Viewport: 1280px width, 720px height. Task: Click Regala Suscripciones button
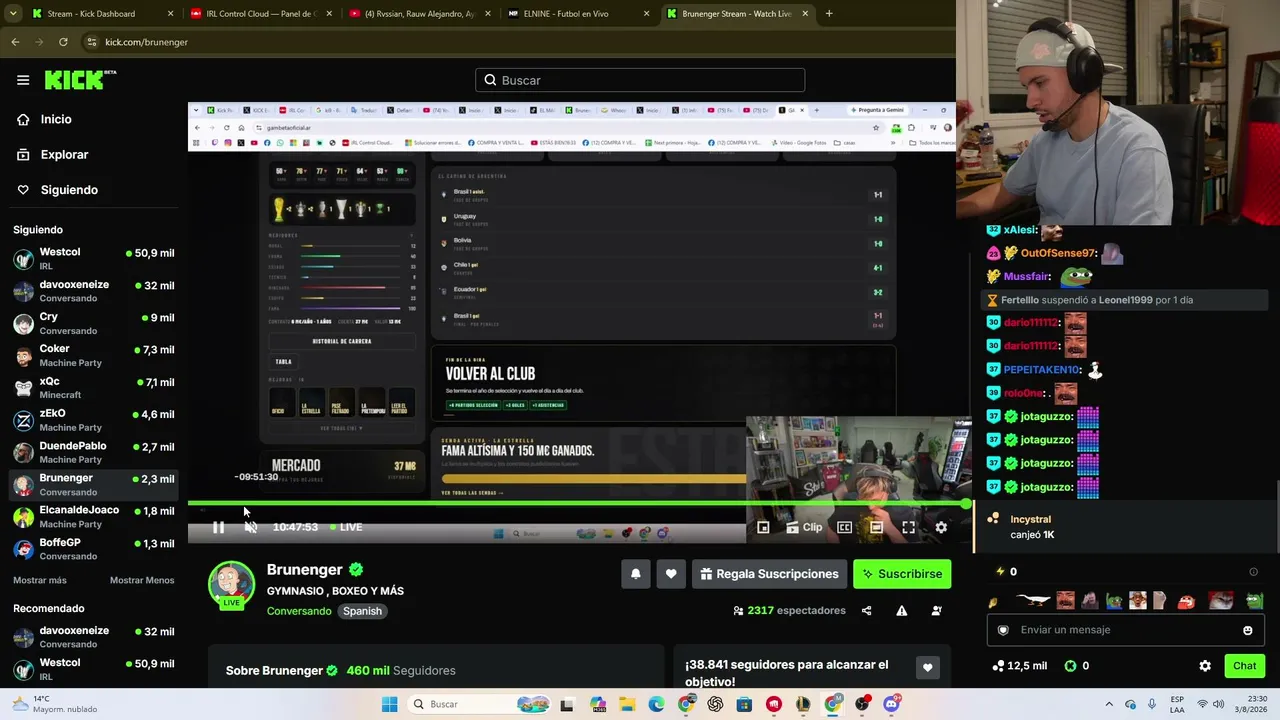[x=769, y=574]
